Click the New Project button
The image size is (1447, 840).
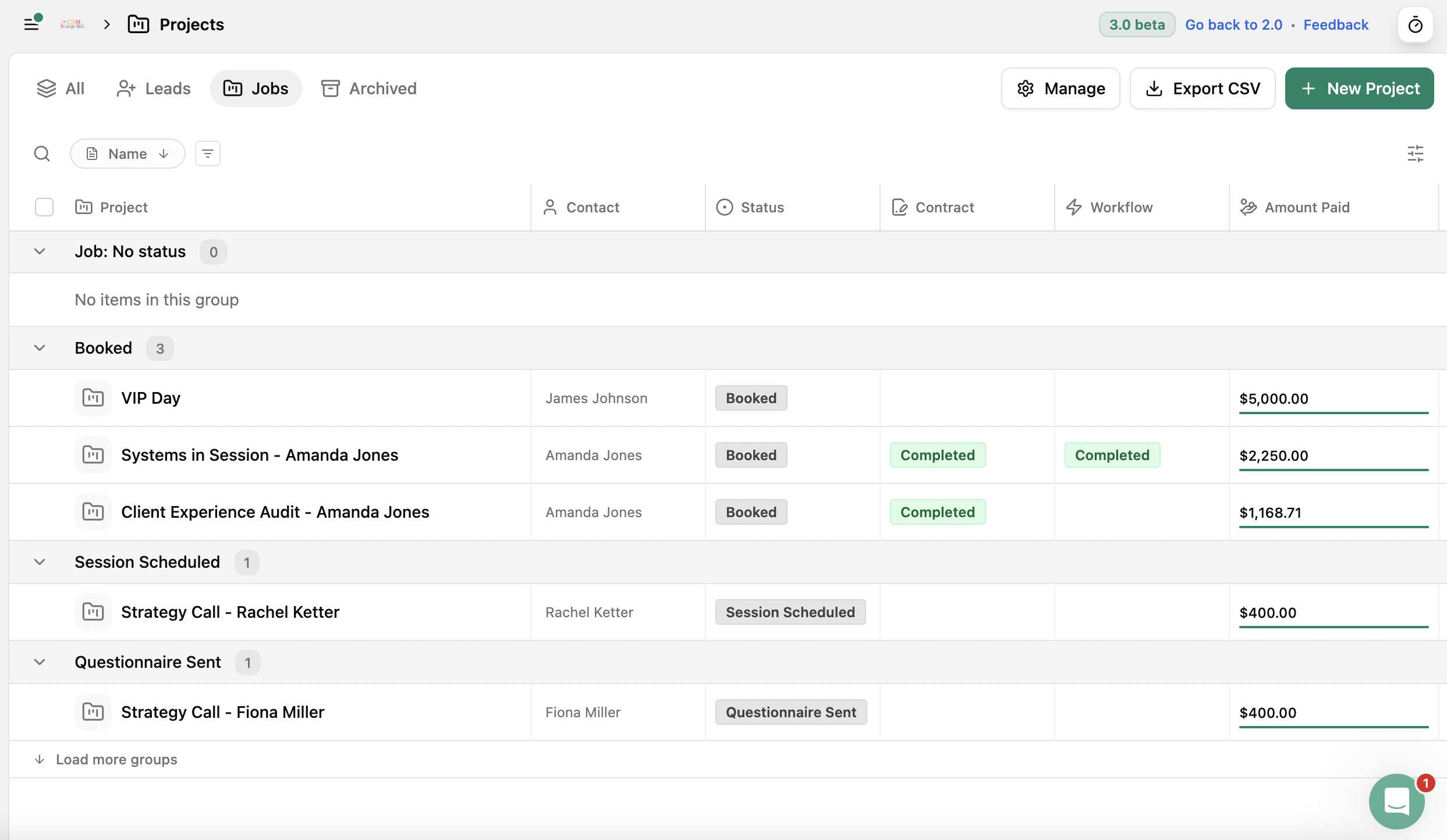click(x=1359, y=88)
